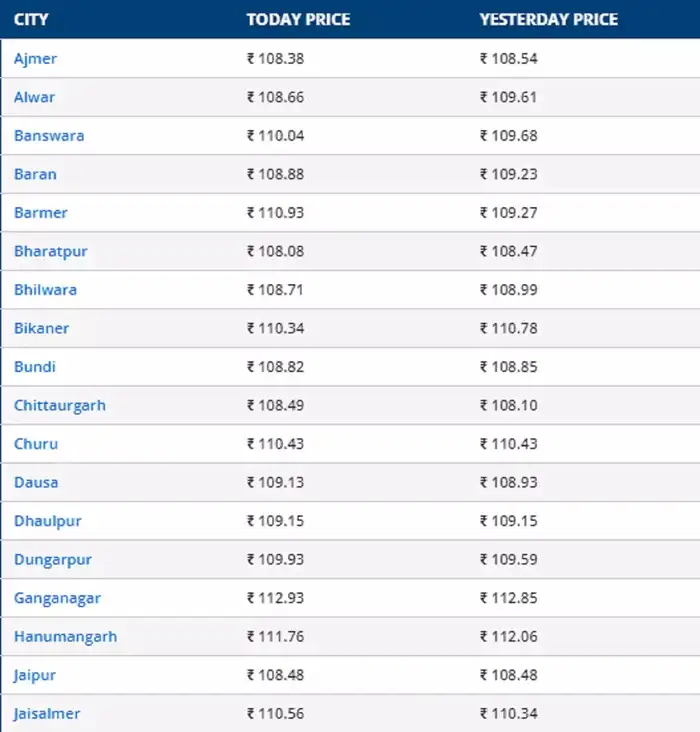Click the Chittaurgarh link
Screen dimensions: 700x732
(59, 406)
